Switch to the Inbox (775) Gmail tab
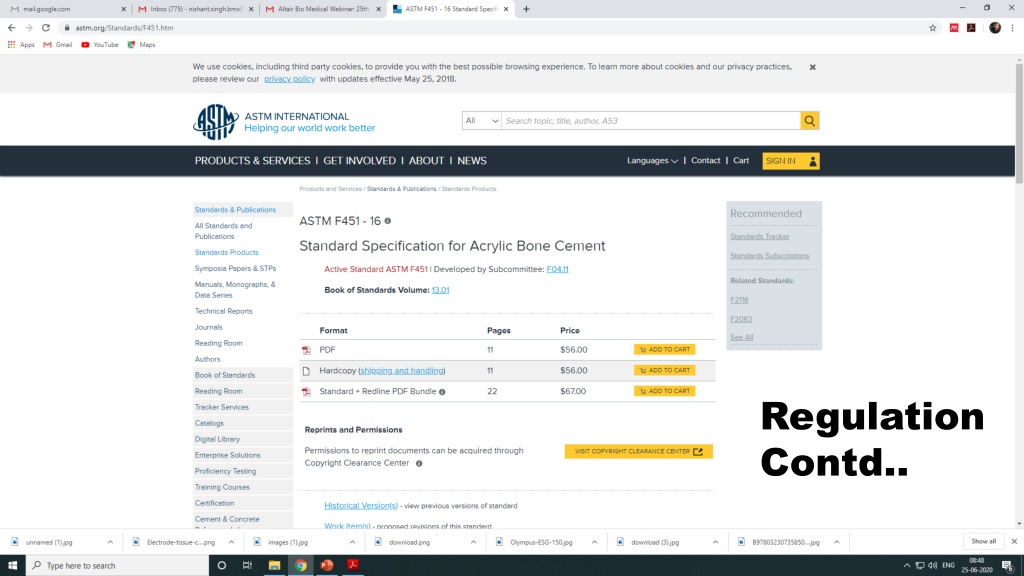 click(x=195, y=9)
